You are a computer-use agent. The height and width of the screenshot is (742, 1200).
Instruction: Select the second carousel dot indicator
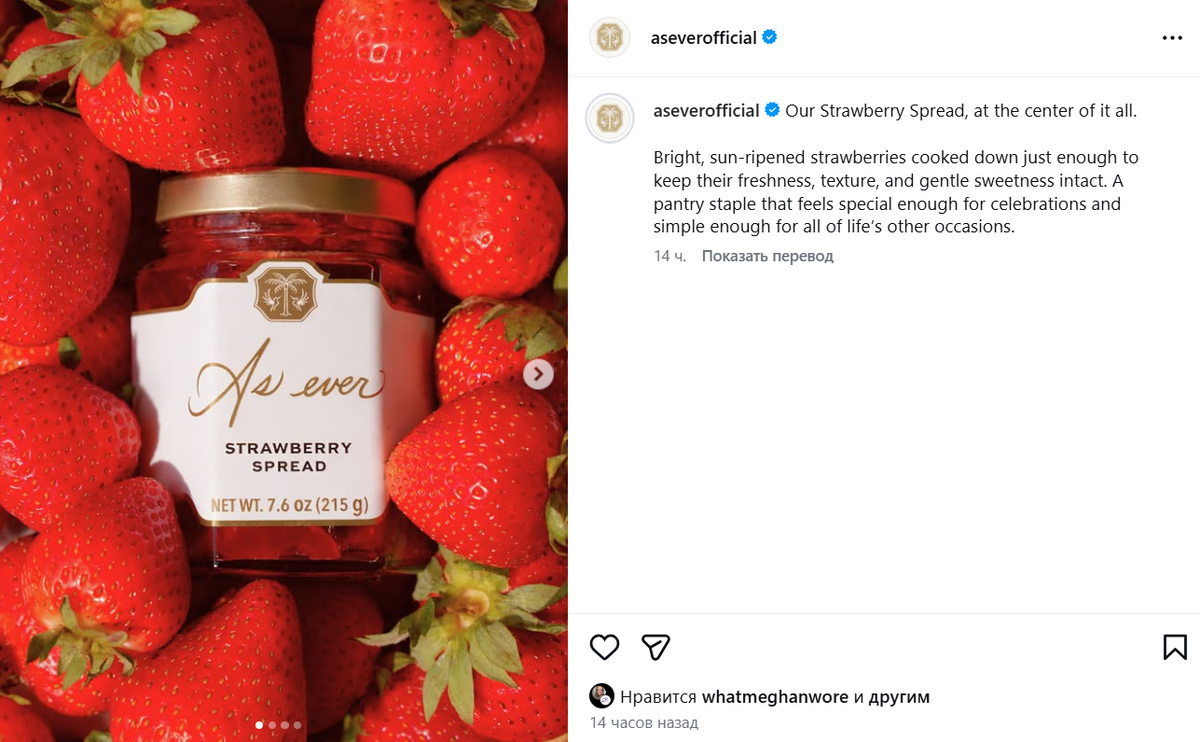[272, 725]
